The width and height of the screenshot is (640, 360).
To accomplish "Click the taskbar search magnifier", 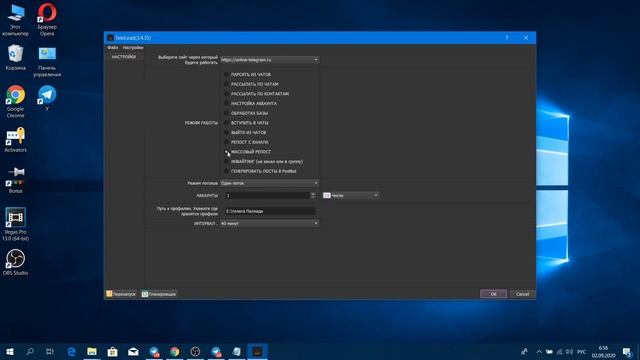I will 30,351.
